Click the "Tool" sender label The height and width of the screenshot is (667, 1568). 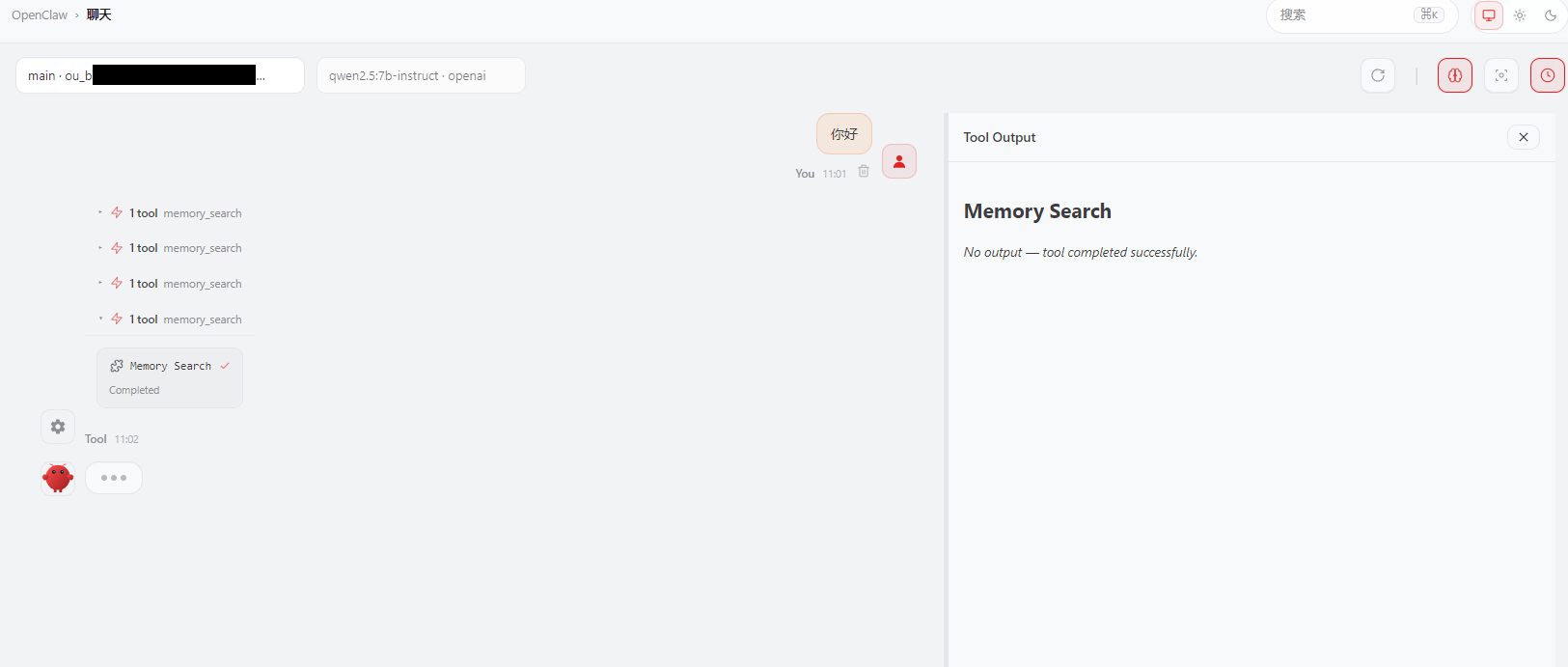(x=96, y=439)
